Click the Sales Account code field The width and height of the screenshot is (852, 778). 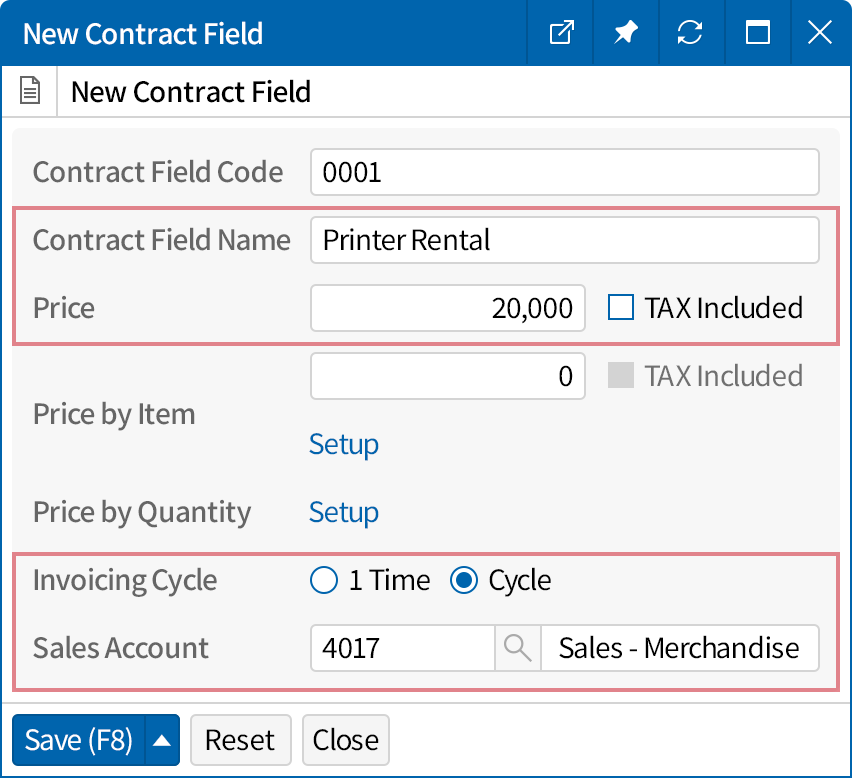tap(402, 648)
